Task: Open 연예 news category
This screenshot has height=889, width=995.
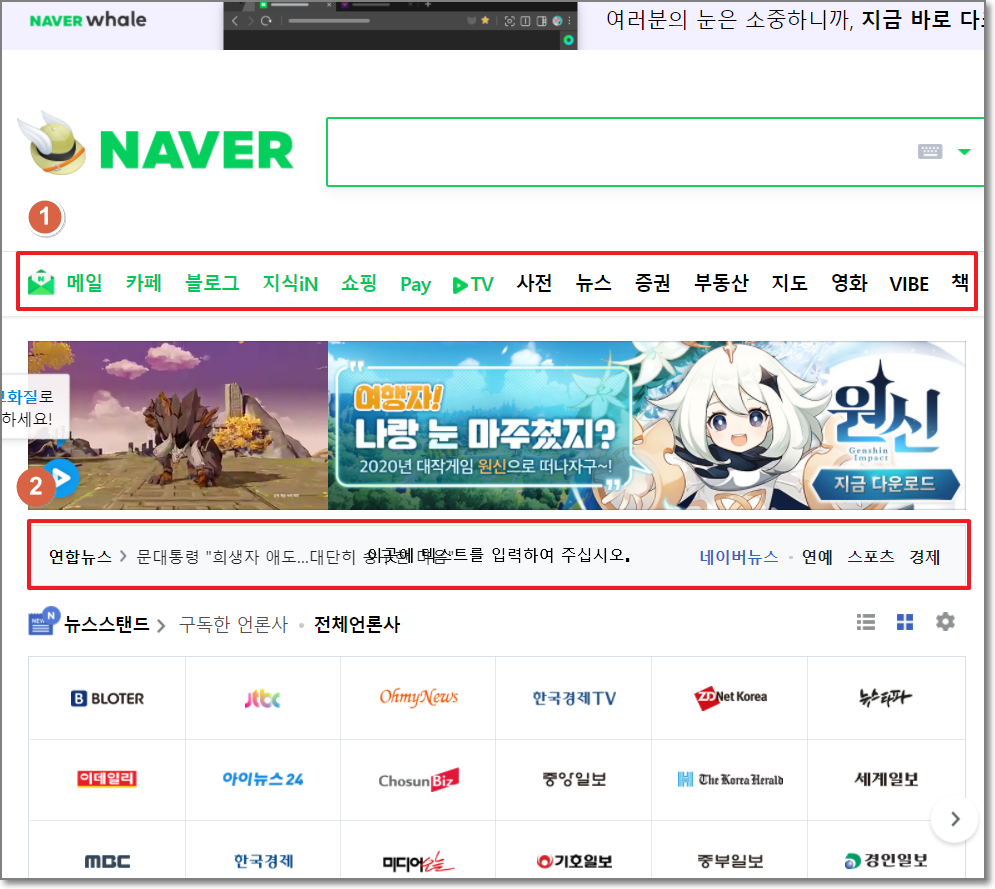Action: coord(817,556)
